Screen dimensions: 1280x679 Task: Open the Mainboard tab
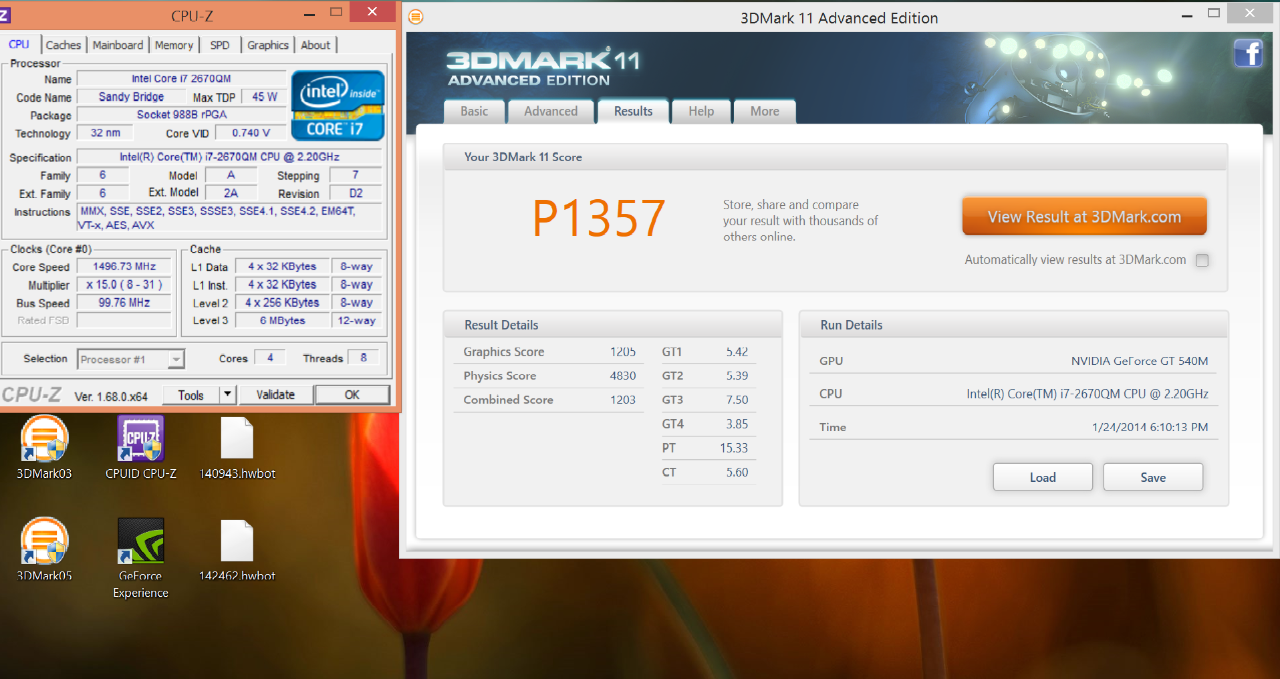coord(118,45)
